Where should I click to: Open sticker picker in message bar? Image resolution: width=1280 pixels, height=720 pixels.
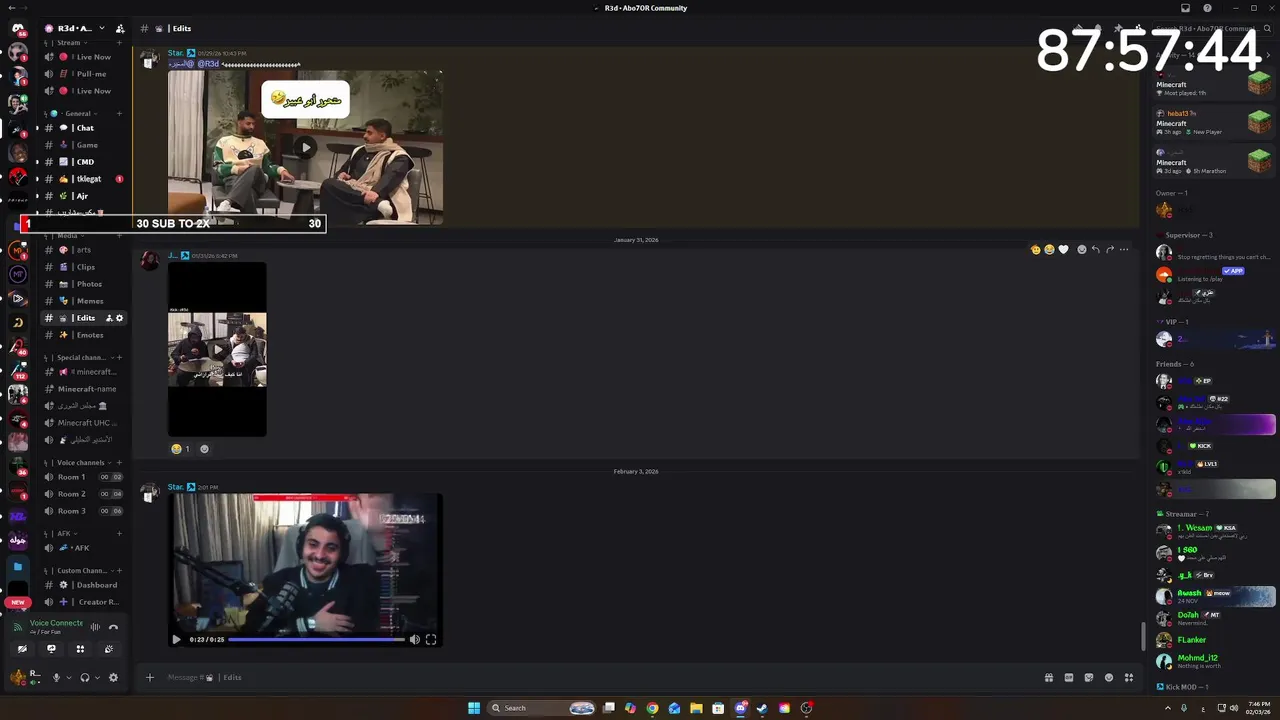coord(1089,677)
